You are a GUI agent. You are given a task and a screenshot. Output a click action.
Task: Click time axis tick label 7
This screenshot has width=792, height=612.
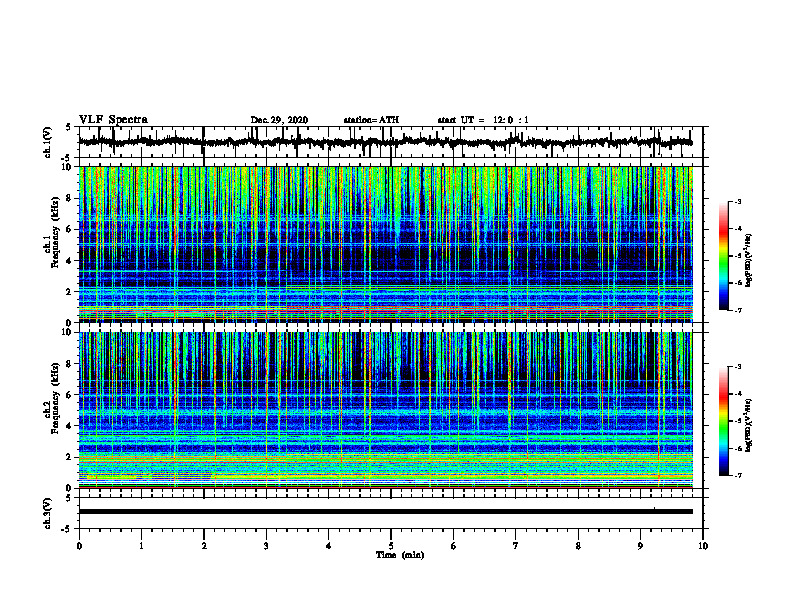click(516, 546)
